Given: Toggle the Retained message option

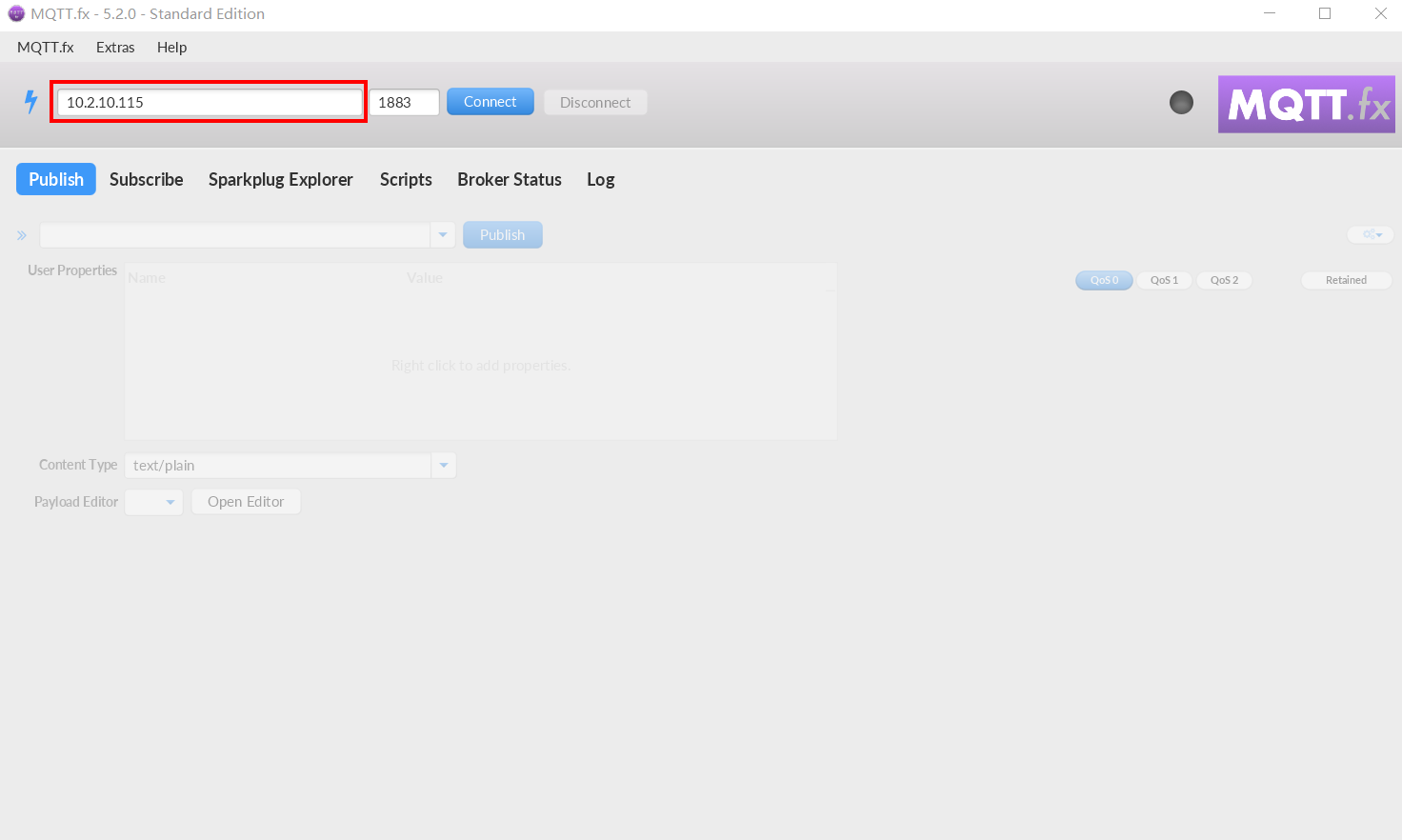Looking at the screenshot, I should click(1346, 280).
